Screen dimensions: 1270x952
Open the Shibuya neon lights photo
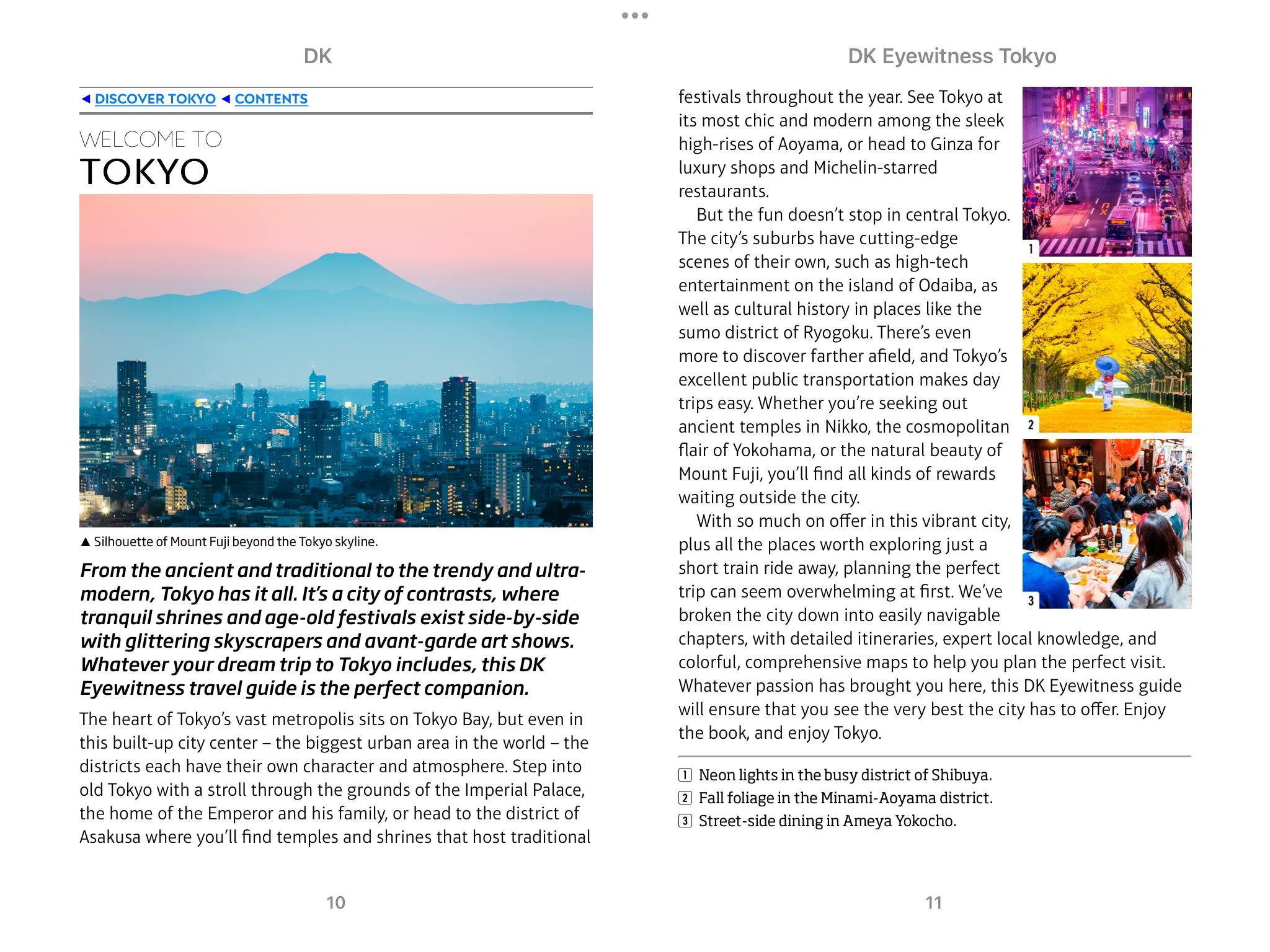pos(1107,171)
